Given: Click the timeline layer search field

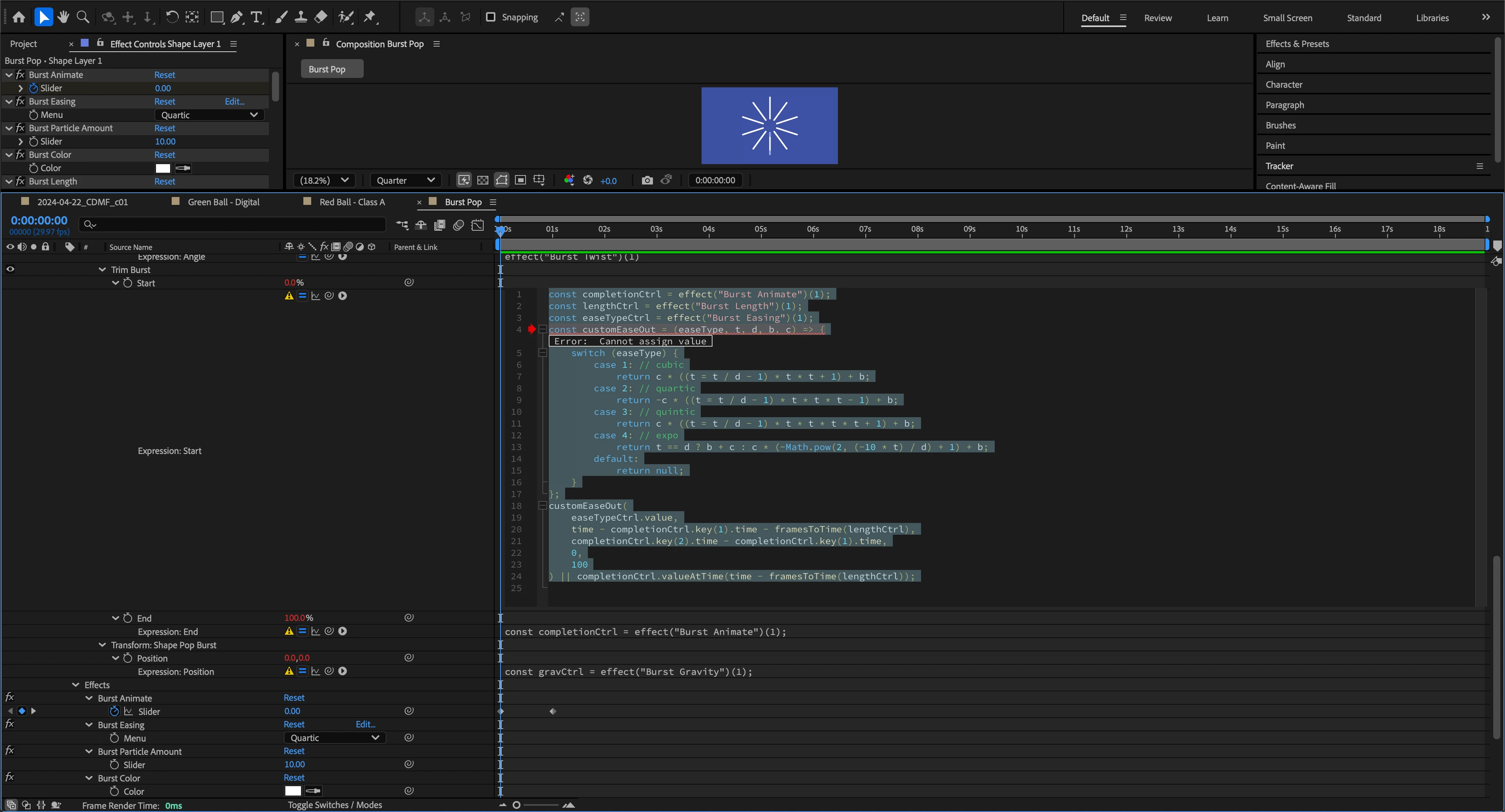Looking at the screenshot, I should [234, 224].
